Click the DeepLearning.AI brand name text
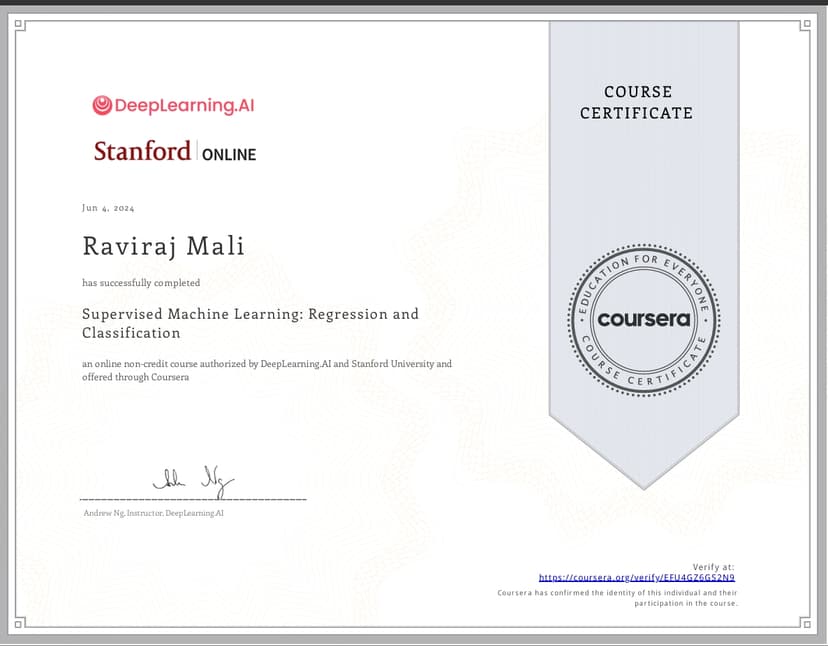This screenshot has height=646, width=828. 178,105
